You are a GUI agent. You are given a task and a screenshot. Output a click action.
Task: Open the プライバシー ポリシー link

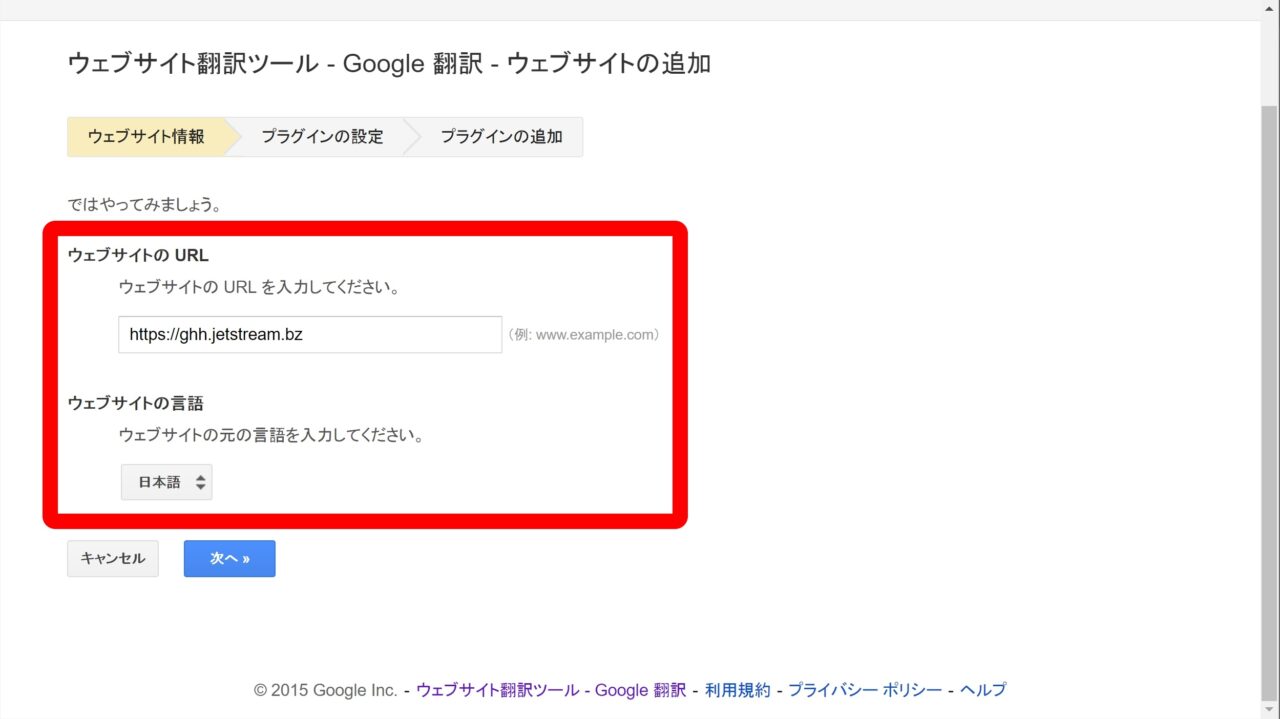click(864, 690)
